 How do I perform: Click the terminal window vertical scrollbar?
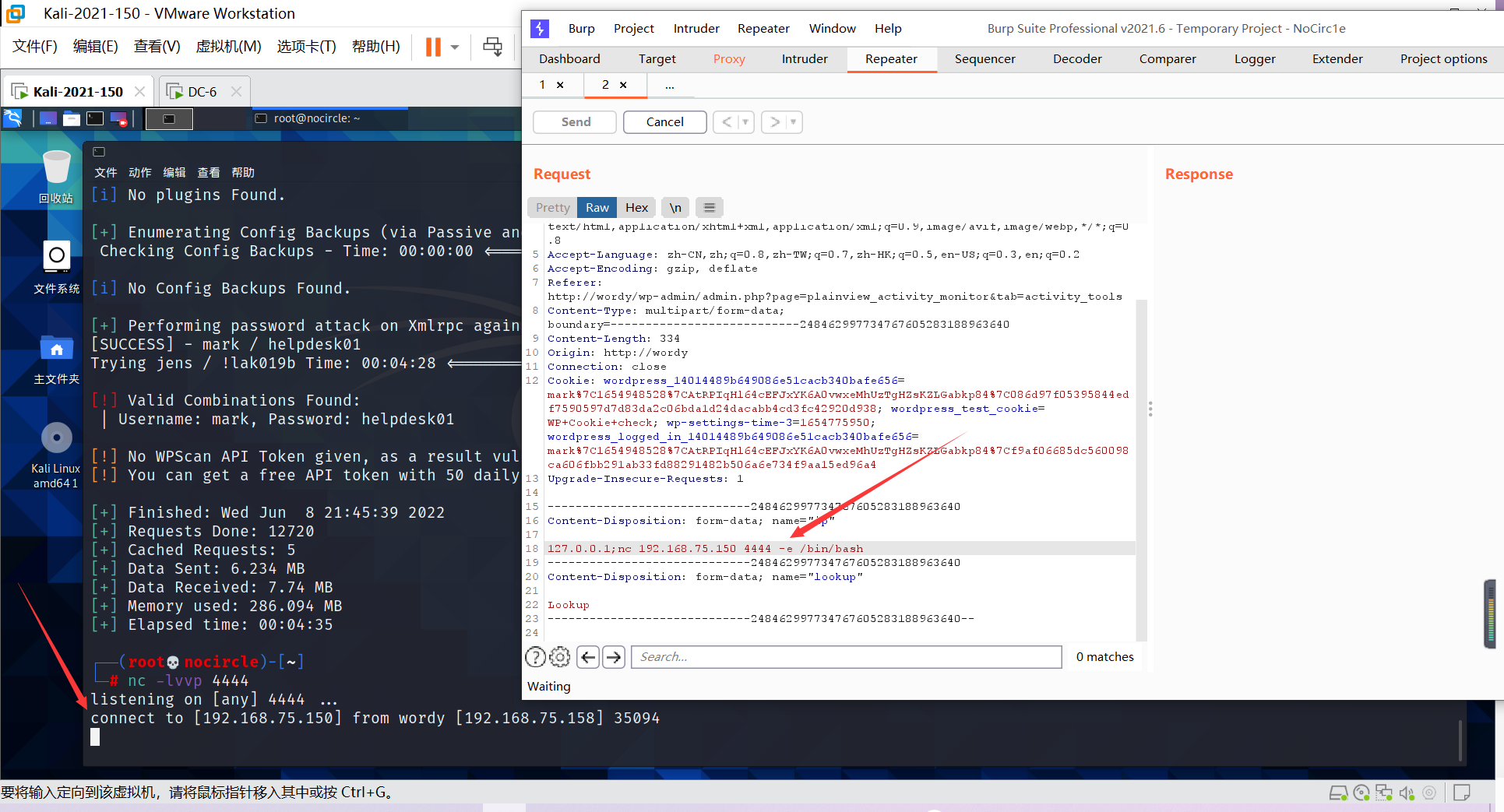(1460, 740)
